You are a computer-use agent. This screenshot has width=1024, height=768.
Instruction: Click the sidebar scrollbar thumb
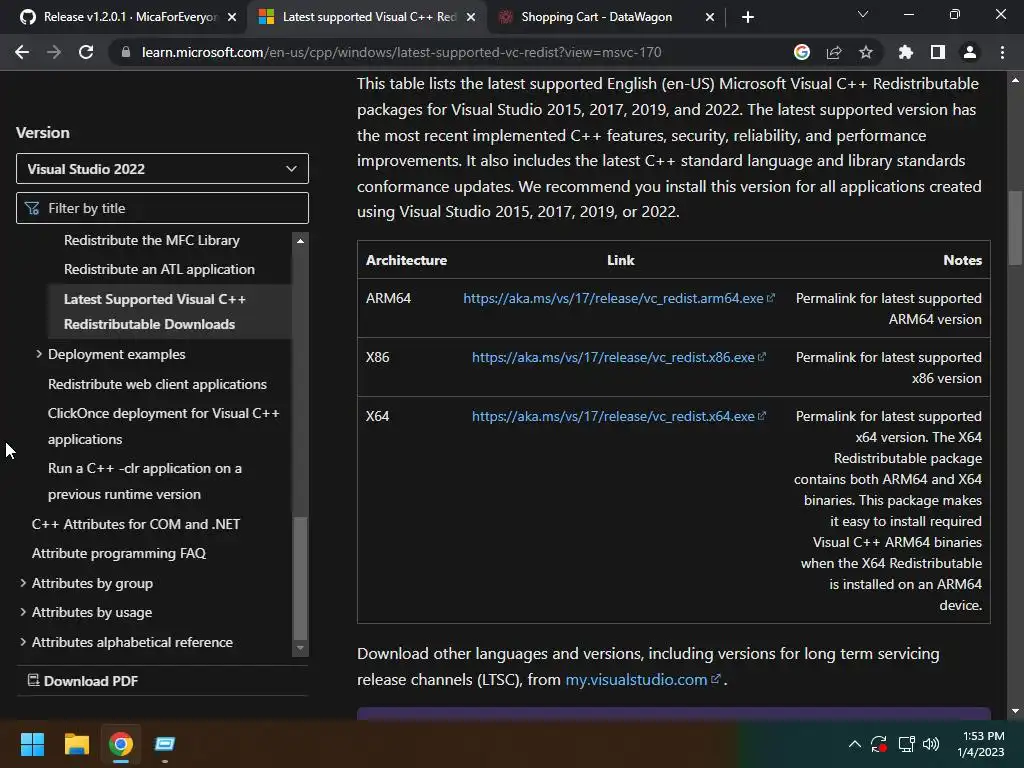tap(300, 578)
